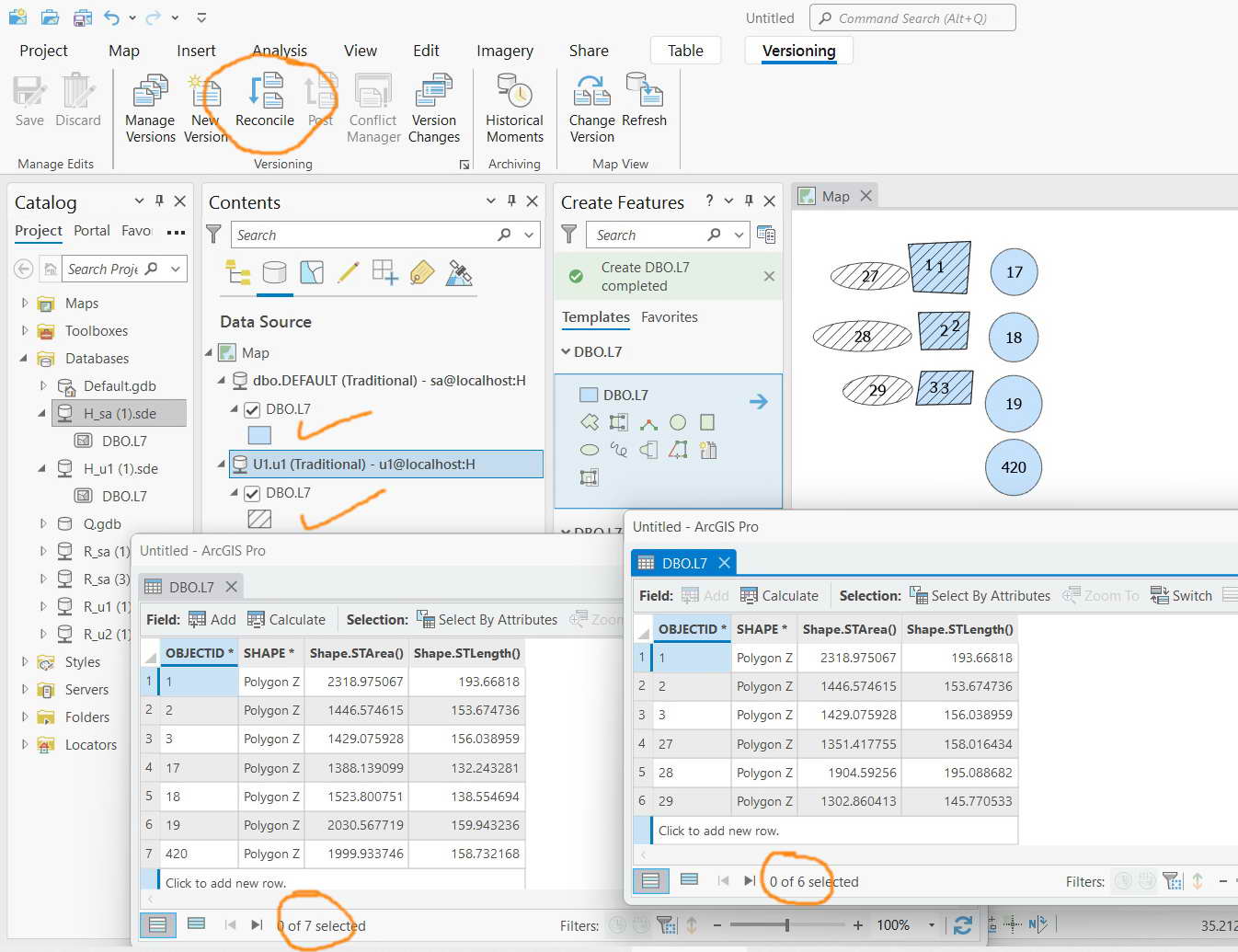The image size is (1238, 952).
Task: Click the Command Search box
Action: point(912,17)
